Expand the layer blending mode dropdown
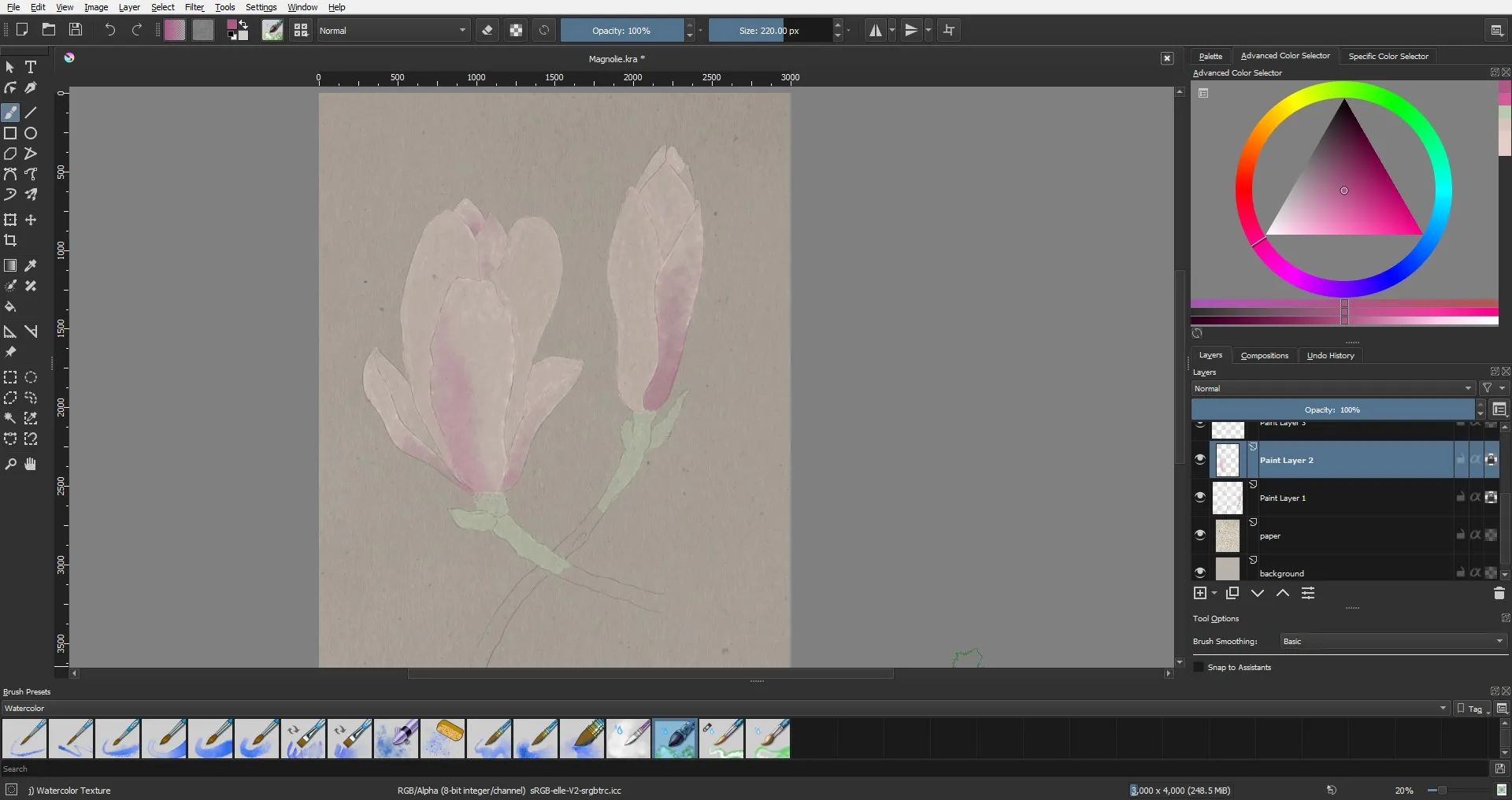This screenshot has width=1512, height=800. (x=1332, y=389)
